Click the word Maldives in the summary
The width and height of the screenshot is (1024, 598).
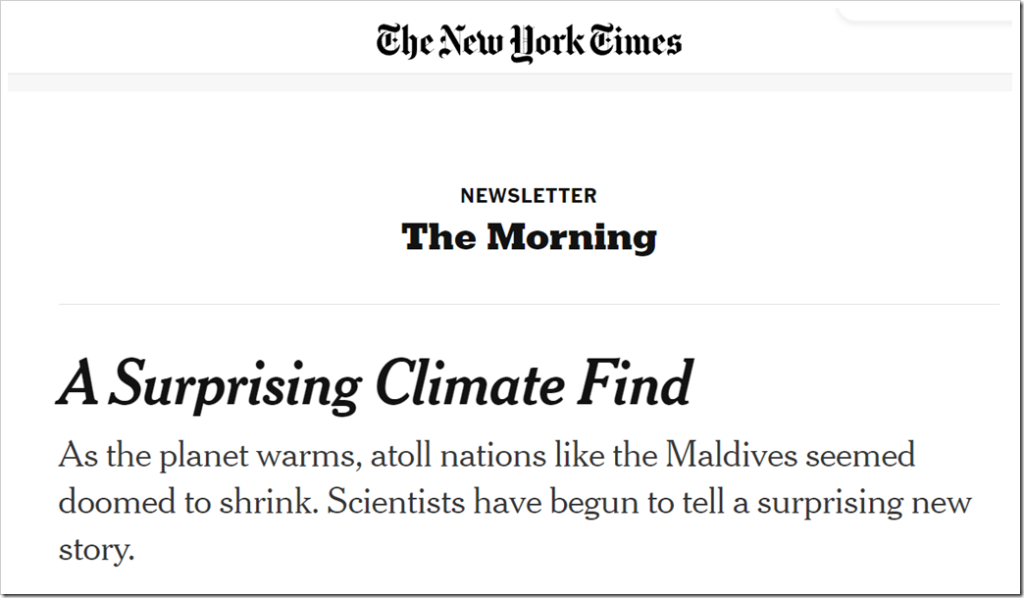pyautogui.click(x=731, y=454)
